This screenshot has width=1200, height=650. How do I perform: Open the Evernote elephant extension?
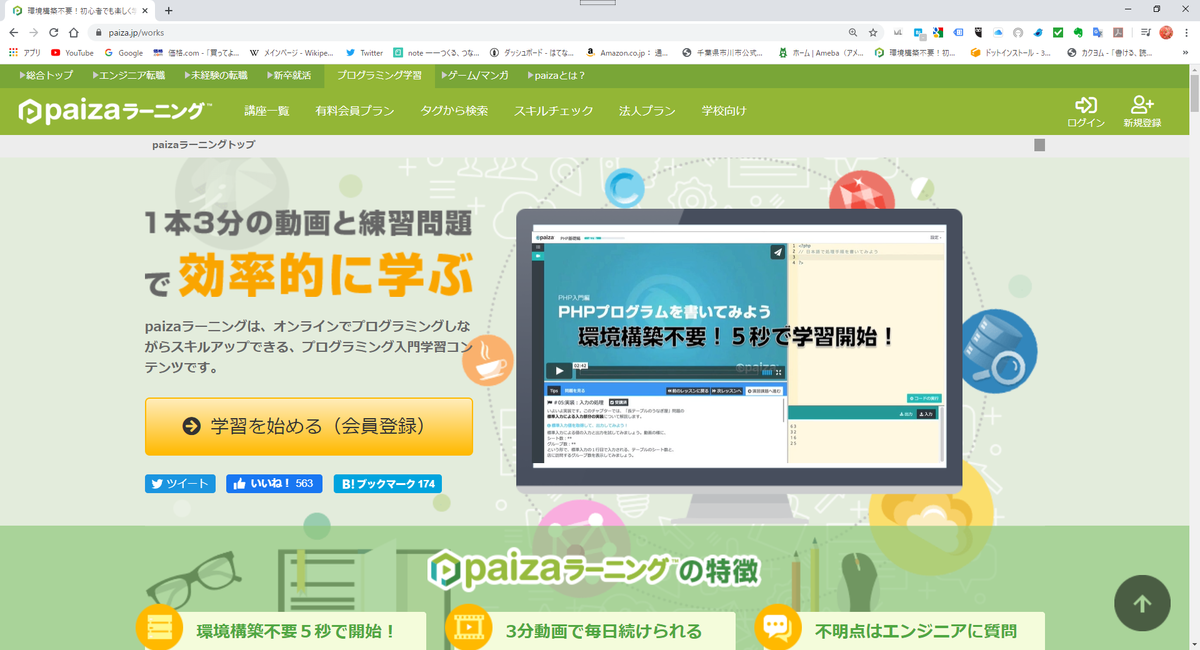click(x=1079, y=32)
